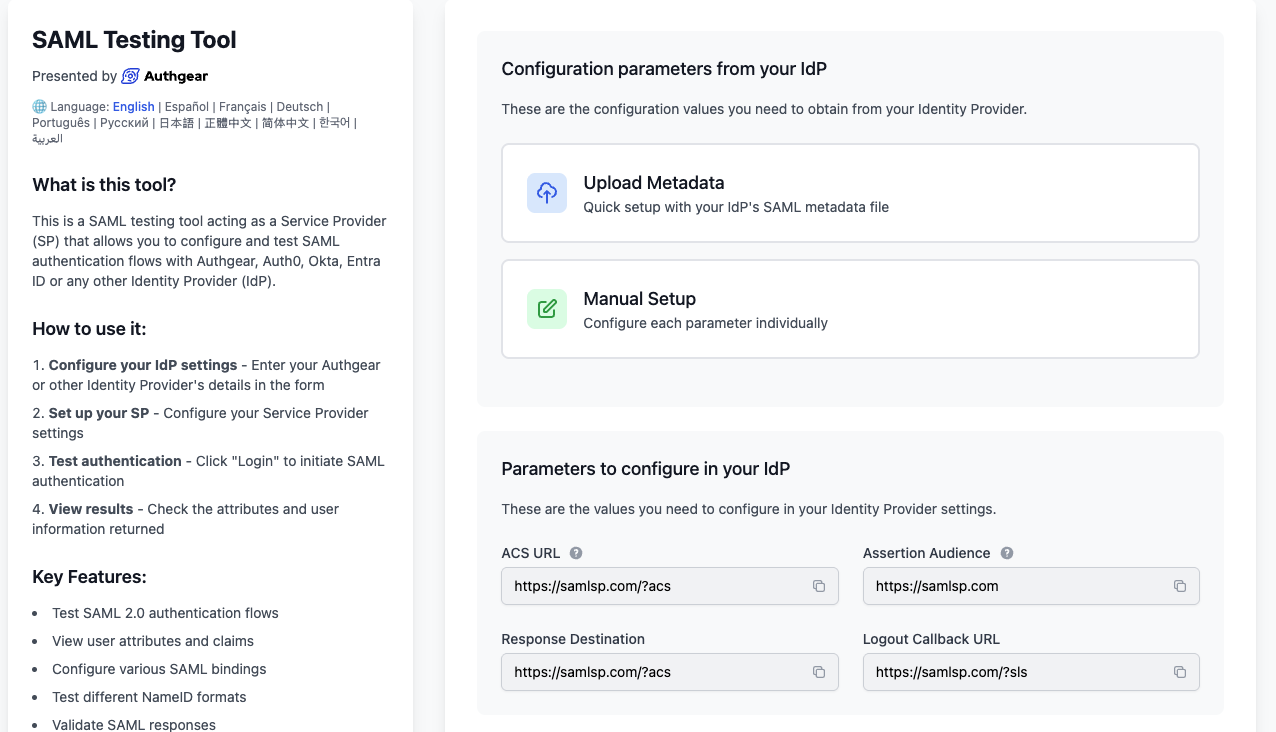
Task: Click 'Validate SAML responses' item
Action: tap(134, 724)
